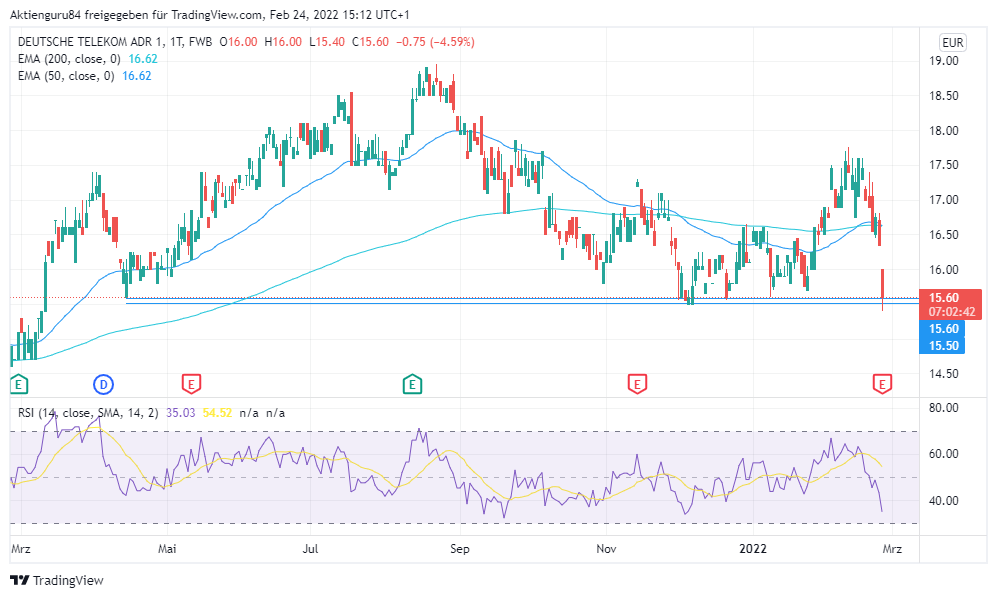The height and width of the screenshot is (598, 997).
Task: Click the Mai label on the time axis
Action: pos(167,548)
